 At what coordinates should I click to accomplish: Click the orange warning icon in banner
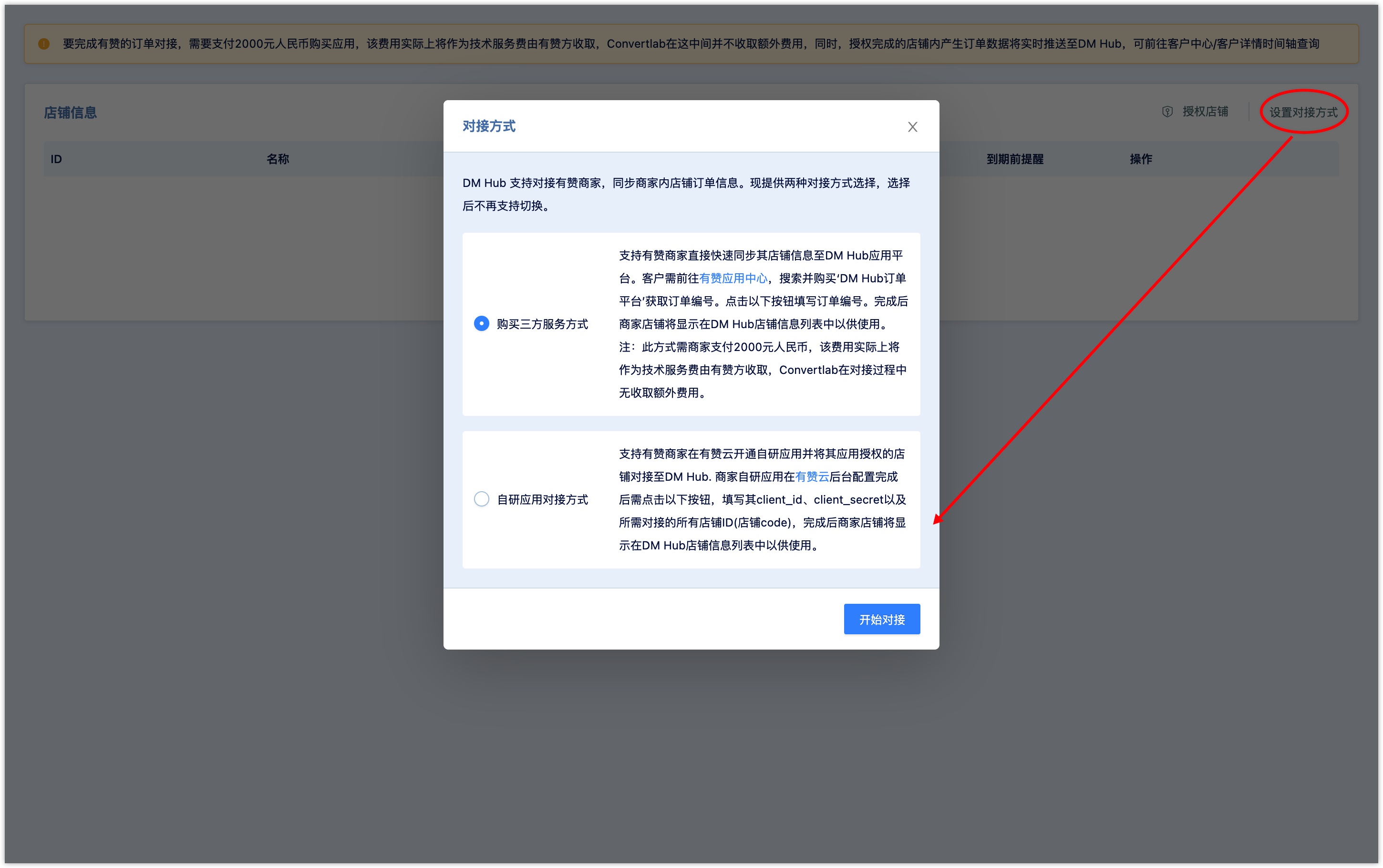tap(43, 43)
